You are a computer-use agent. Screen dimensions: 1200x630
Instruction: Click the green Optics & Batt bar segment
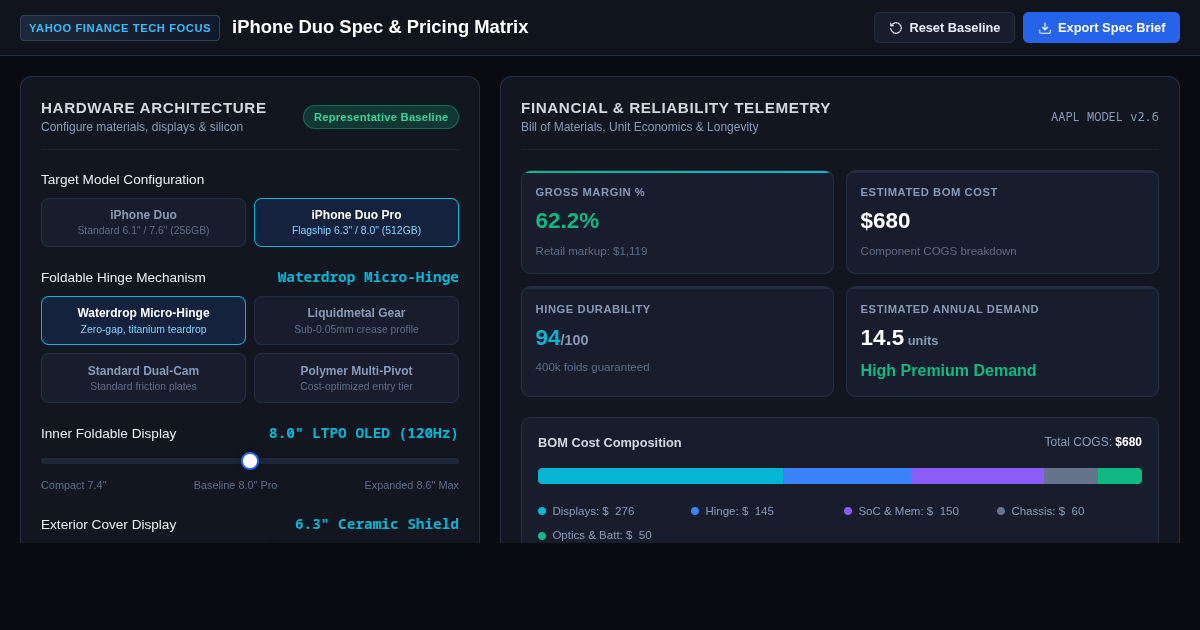pos(1120,476)
